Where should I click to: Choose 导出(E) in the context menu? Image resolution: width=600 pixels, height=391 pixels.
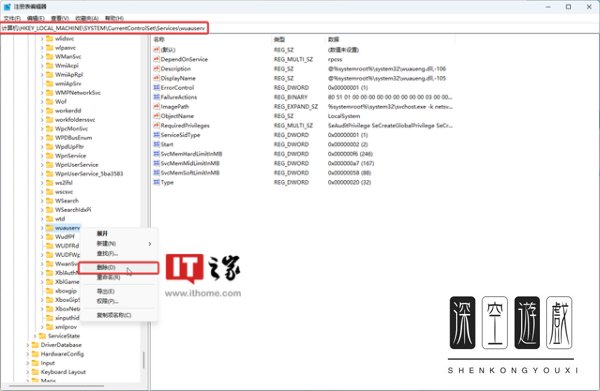click(119, 291)
